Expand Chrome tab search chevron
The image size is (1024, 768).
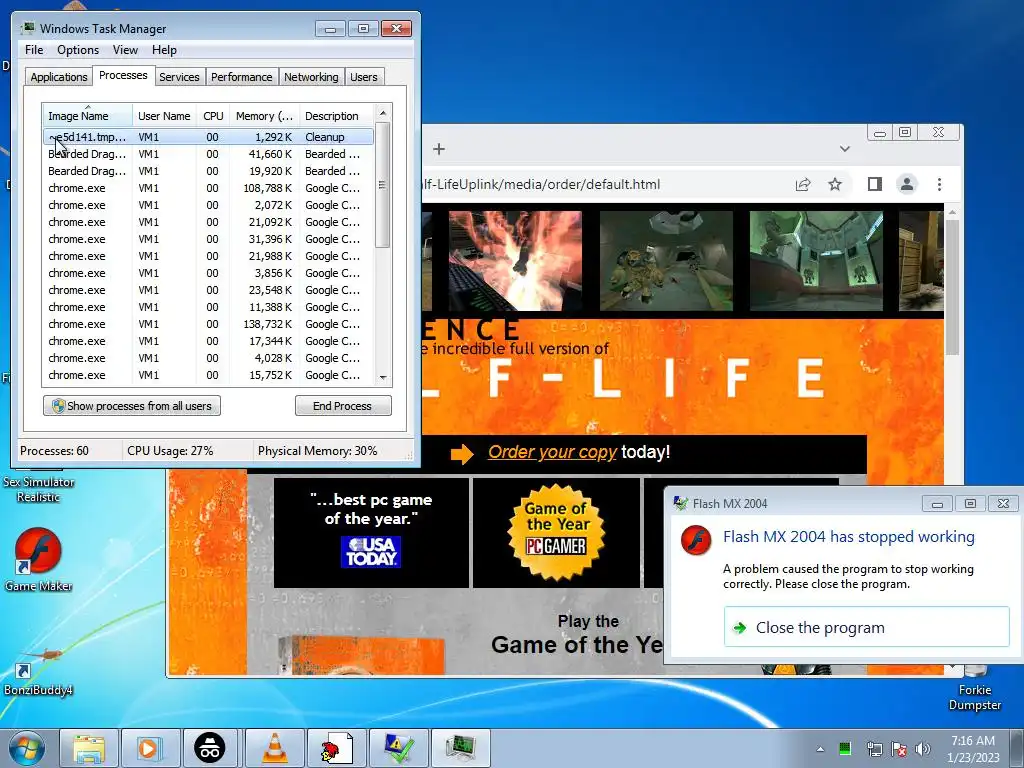pyautogui.click(x=844, y=149)
